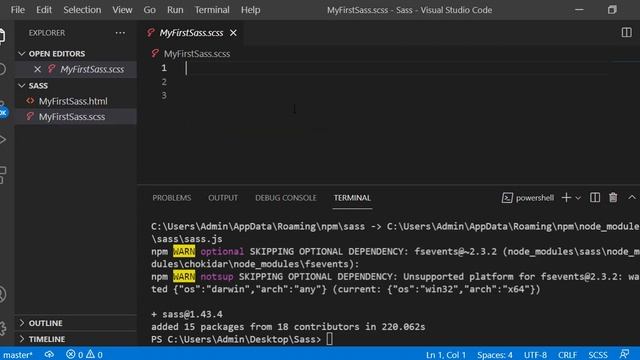
Task: Open the feedback icon in status bar
Action: (x=624, y=354)
